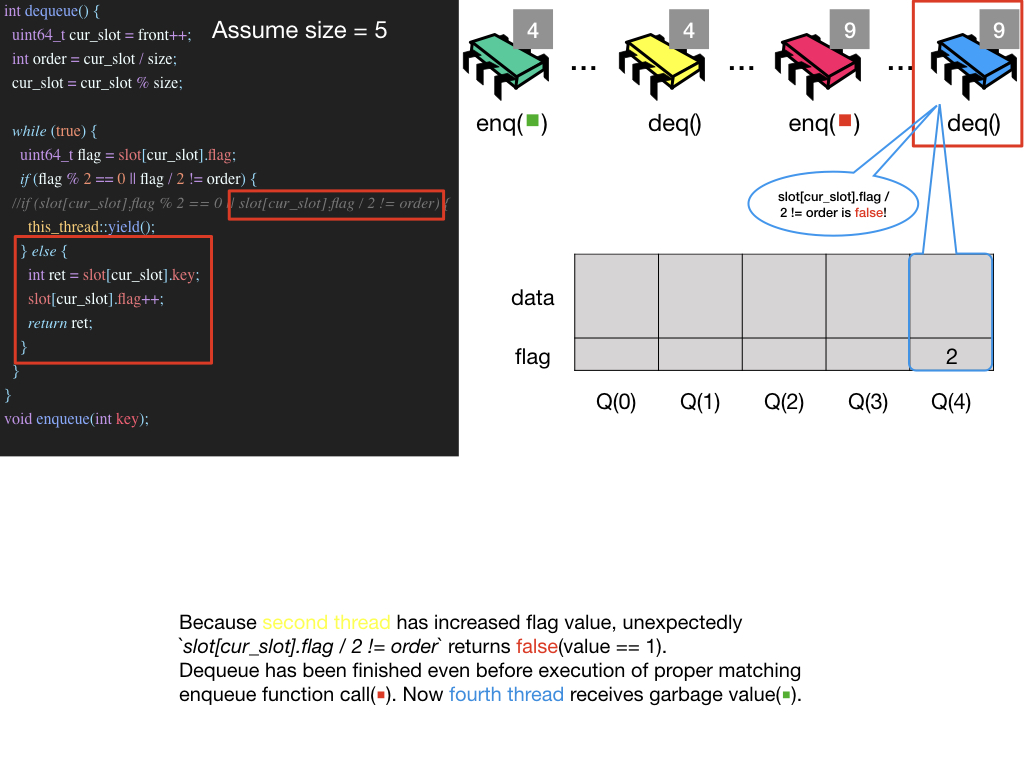Click the Q(1) data cell
1024x768 pixels.
point(700,296)
